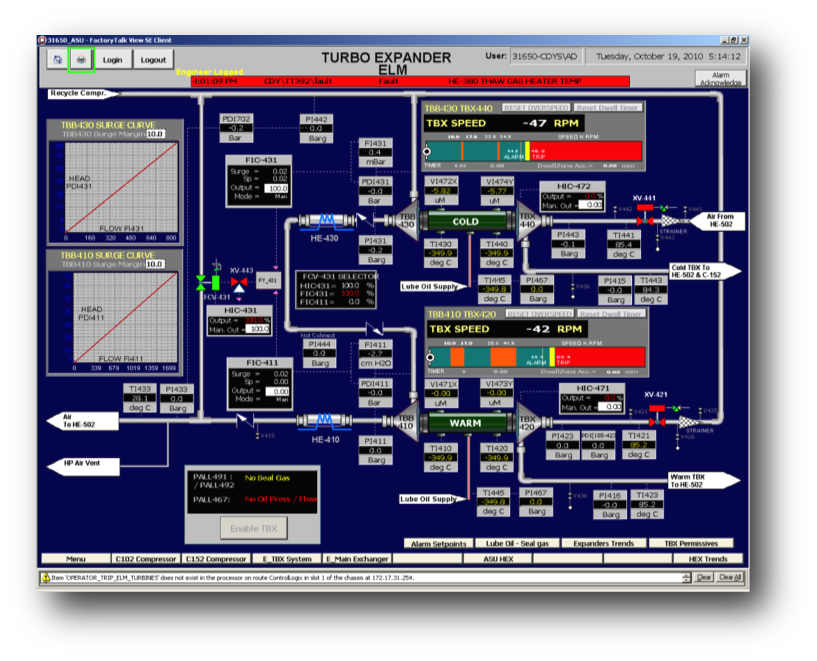The image size is (817, 661).
Task: Navigate to E_TBX System screen
Action: tap(287, 558)
